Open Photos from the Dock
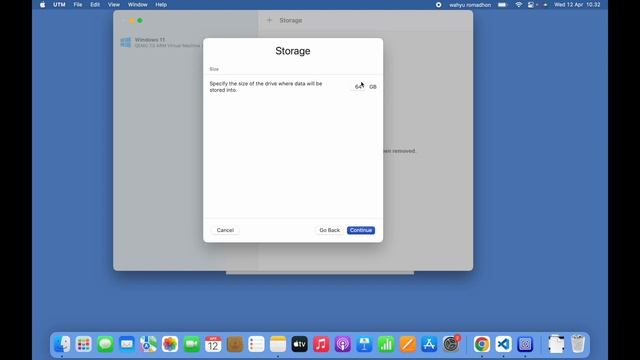Image resolution: width=640 pixels, height=360 pixels. 170,344
